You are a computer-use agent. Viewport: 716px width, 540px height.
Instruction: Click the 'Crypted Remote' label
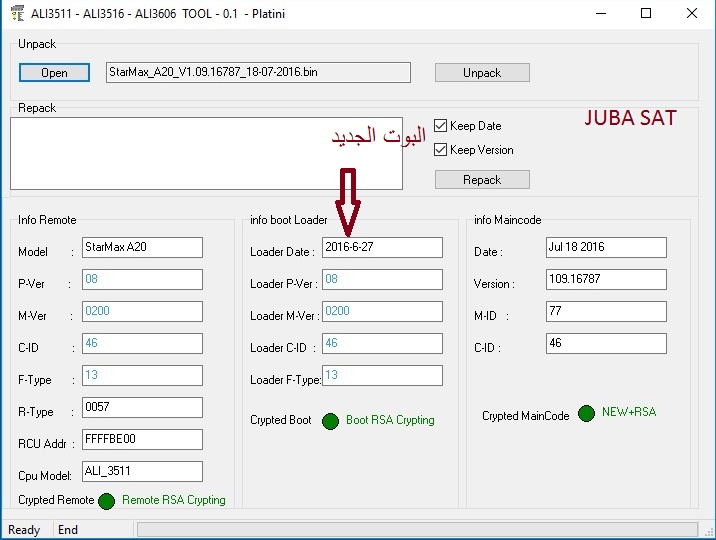[x=56, y=500]
